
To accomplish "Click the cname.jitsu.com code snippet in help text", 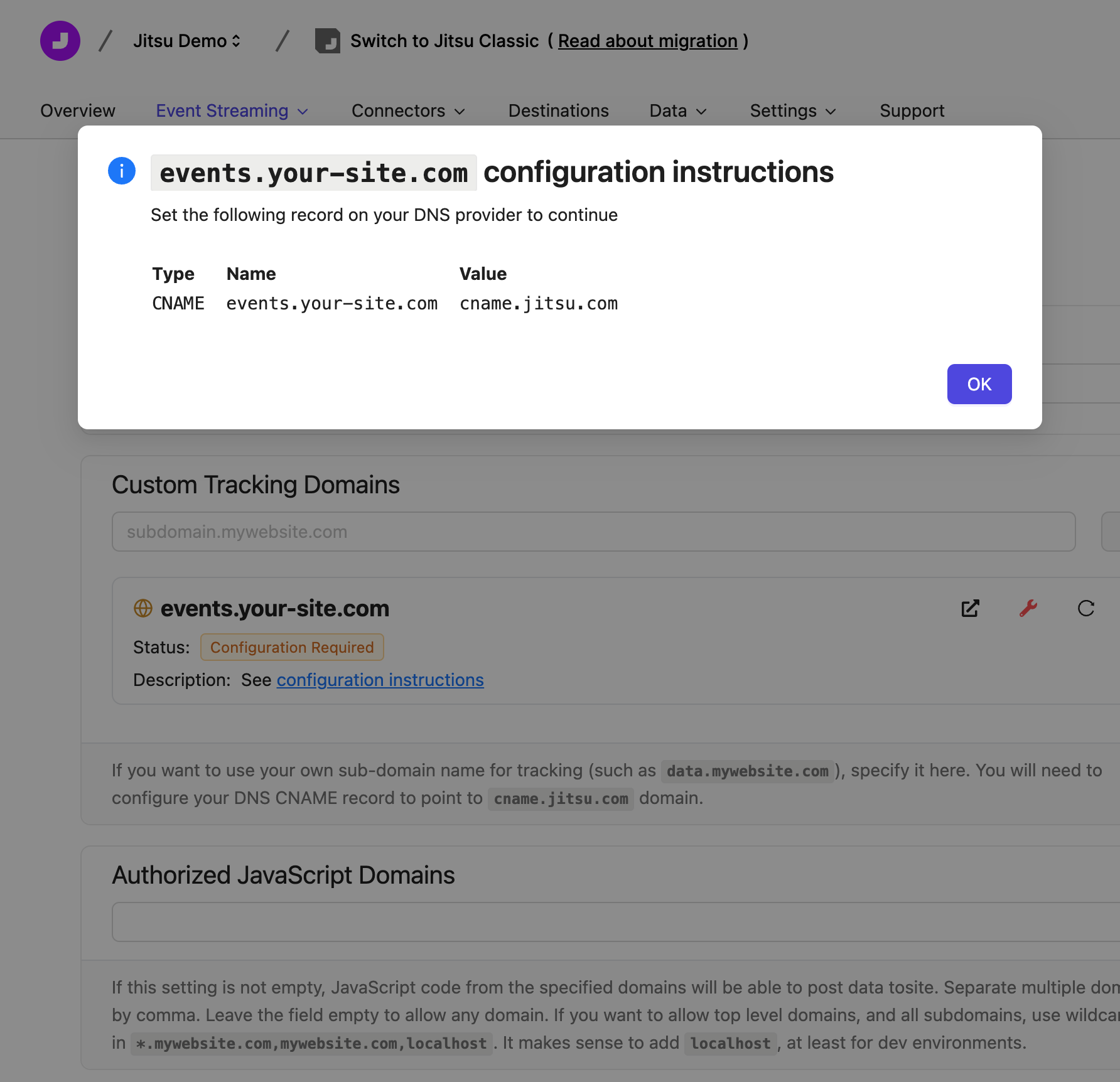I will 561,798.
